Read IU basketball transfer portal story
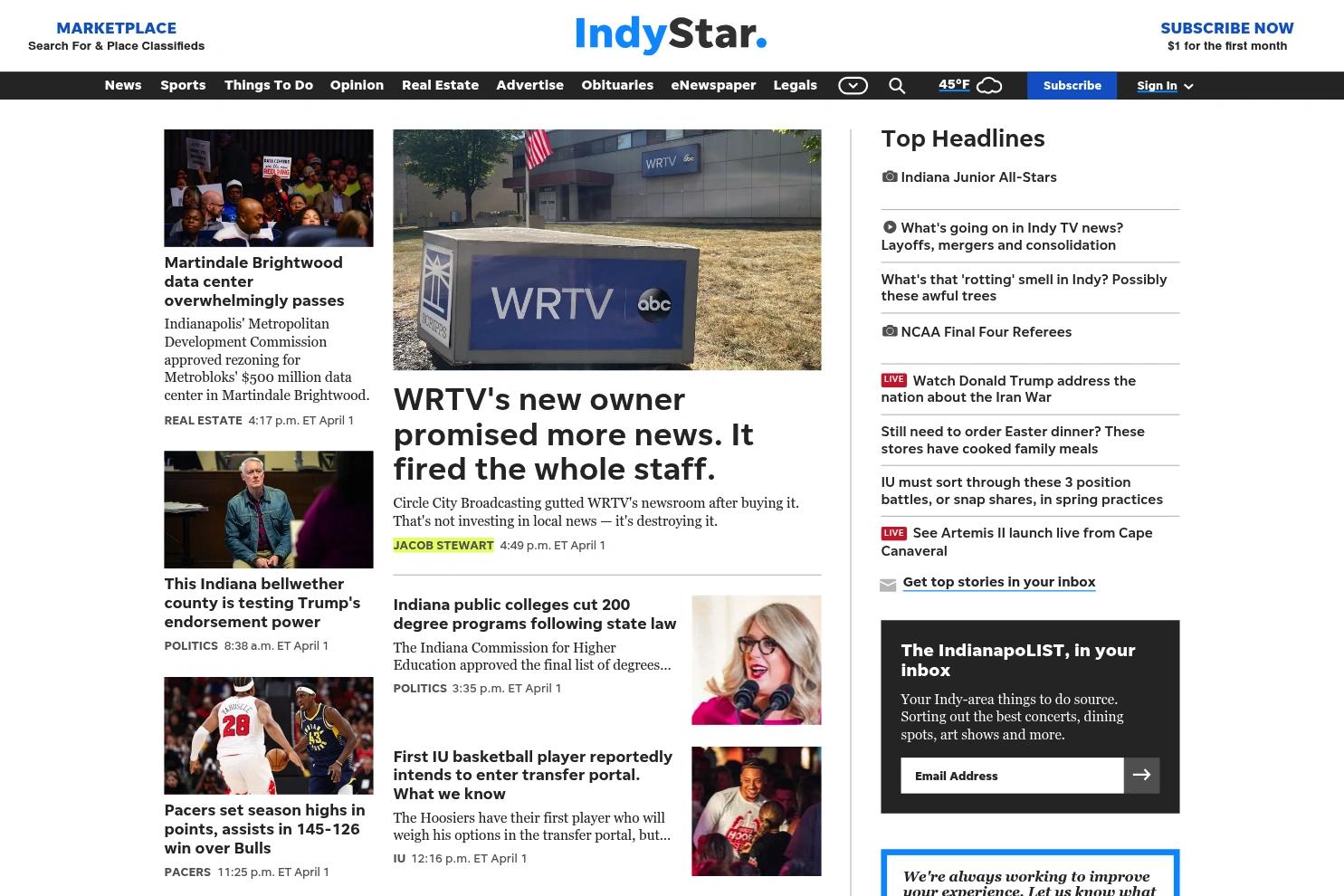The width and height of the screenshot is (1344, 896). point(533,775)
